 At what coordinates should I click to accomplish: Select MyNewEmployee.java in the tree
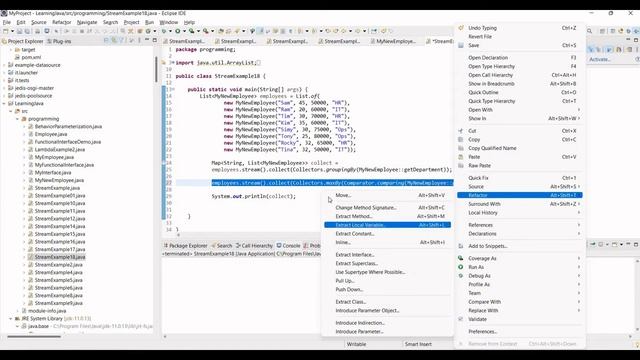59,180
